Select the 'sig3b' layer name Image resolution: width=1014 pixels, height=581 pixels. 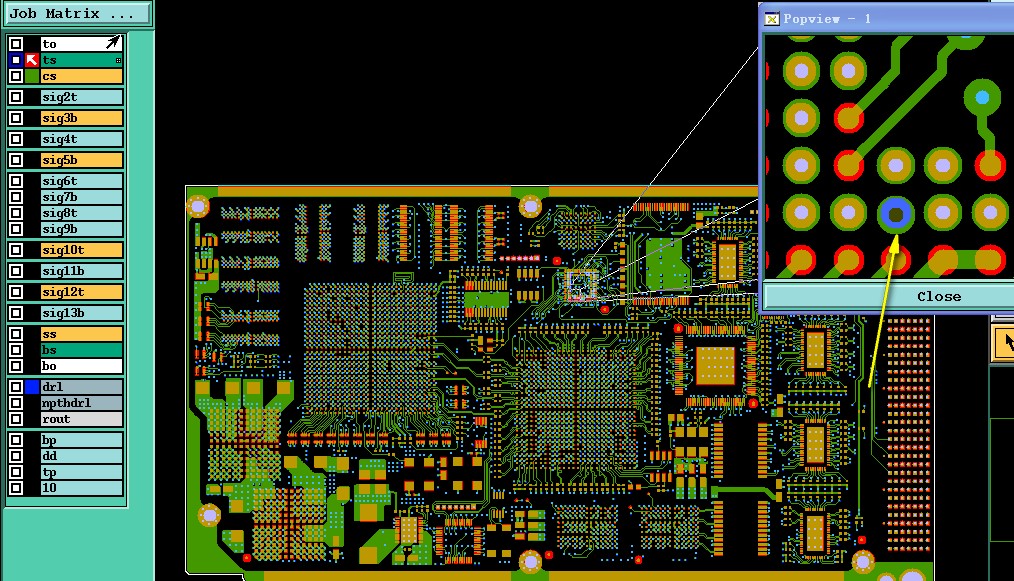click(81, 118)
